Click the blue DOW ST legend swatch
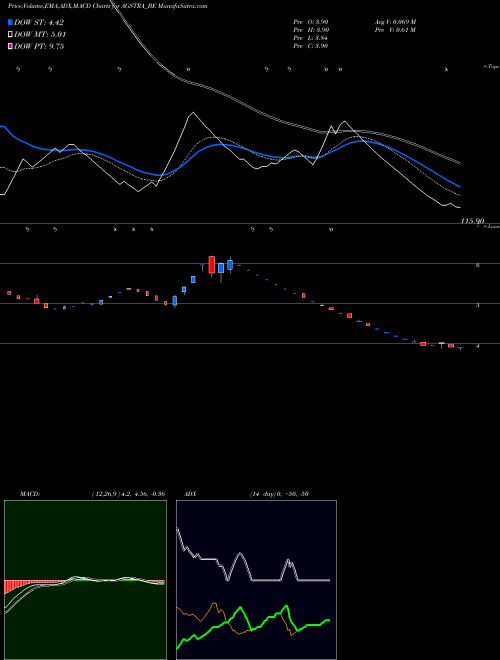Viewport: 500px width, 660px height. point(10,22)
